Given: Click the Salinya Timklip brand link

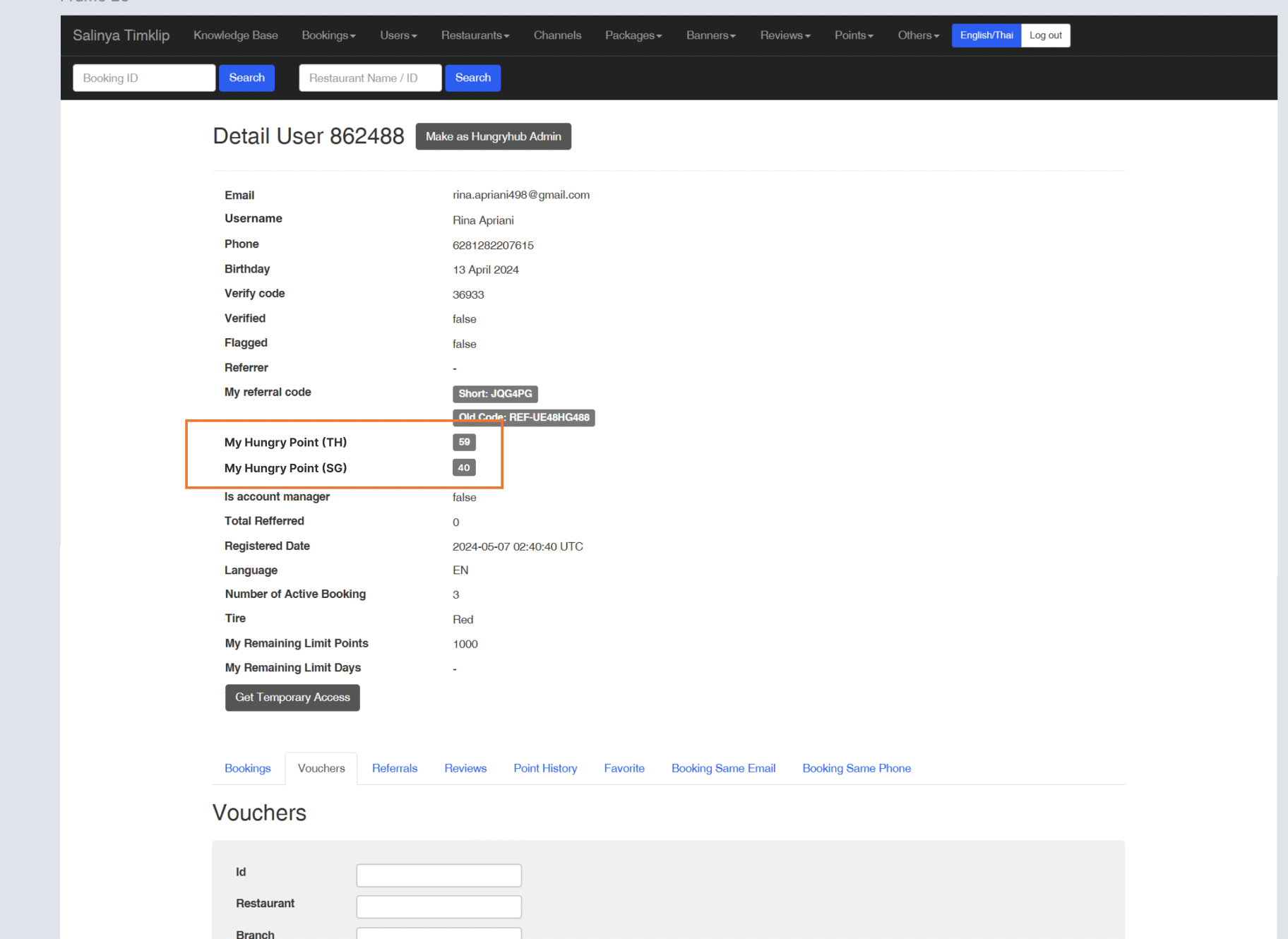Looking at the screenshot, I should click(121, 35).
